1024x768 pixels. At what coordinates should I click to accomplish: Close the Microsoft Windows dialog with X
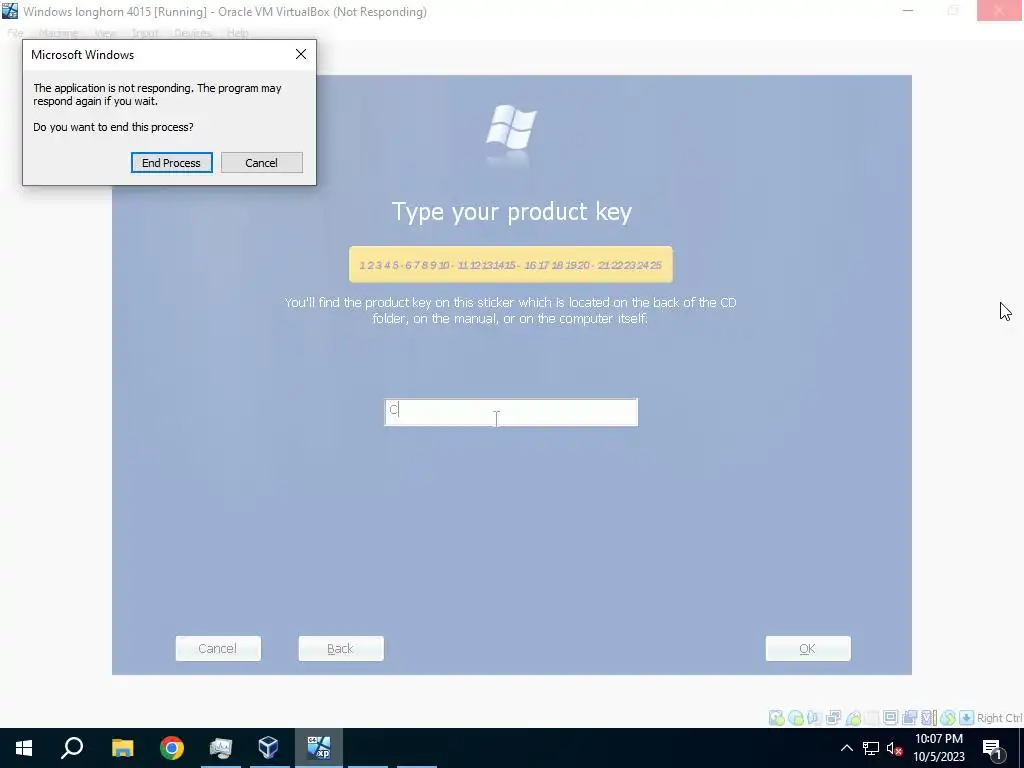[300, 54]
